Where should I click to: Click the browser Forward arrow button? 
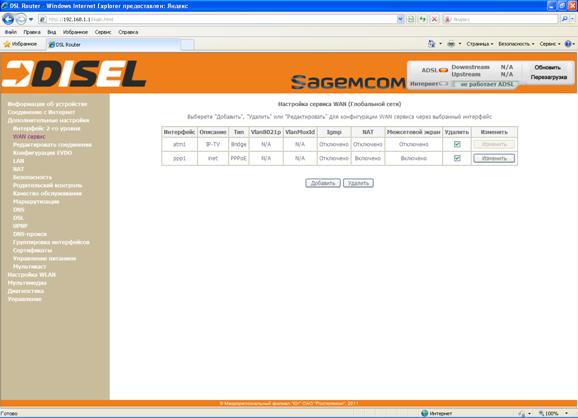[x=21, y=19]
